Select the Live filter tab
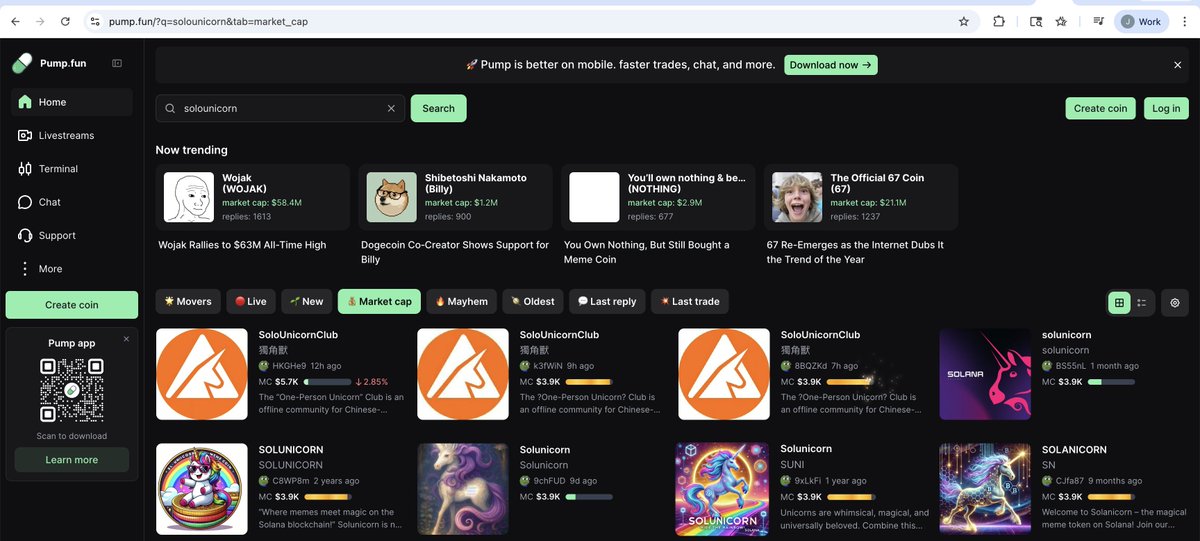1200x541 pixels. [x=250, y=301]
